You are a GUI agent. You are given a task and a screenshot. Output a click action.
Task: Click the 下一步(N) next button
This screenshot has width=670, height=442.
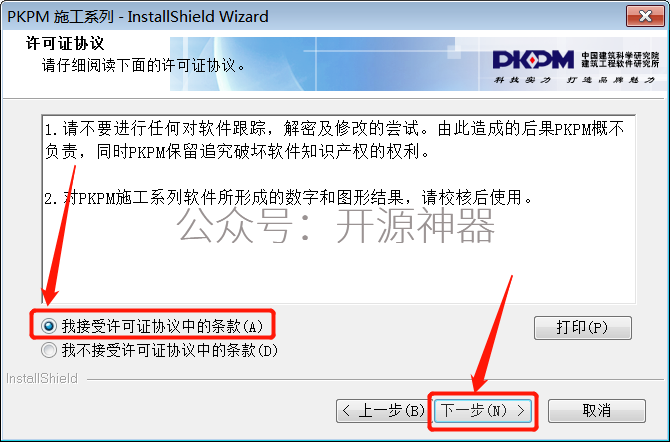483,411
